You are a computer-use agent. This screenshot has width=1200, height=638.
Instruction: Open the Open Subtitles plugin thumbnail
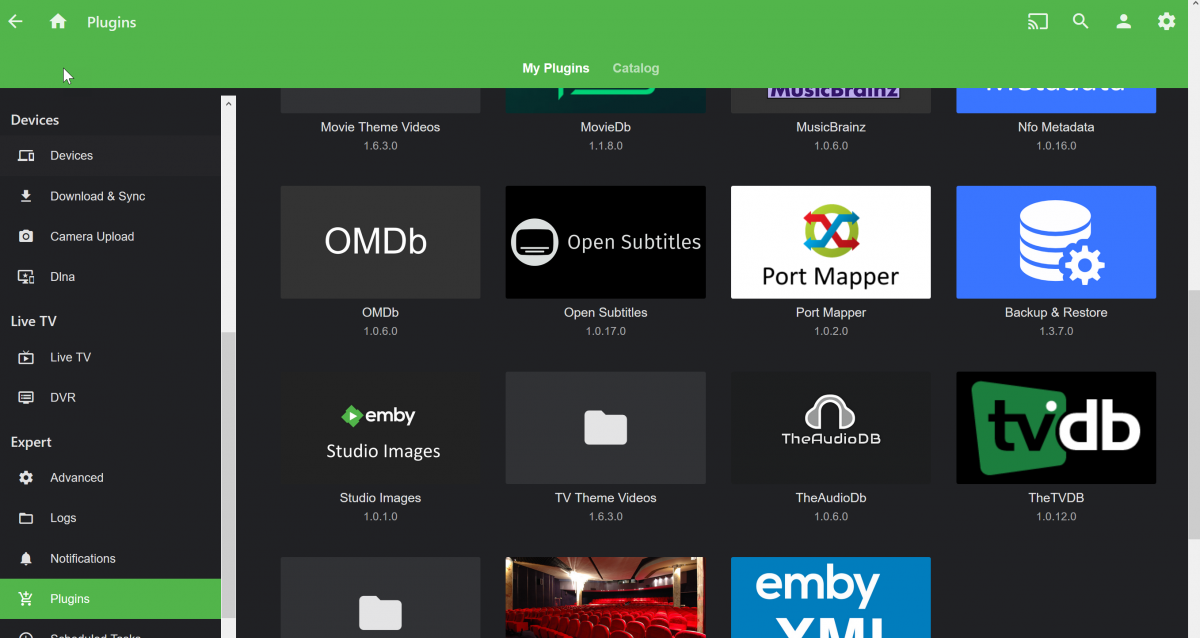tap(606, 242)
